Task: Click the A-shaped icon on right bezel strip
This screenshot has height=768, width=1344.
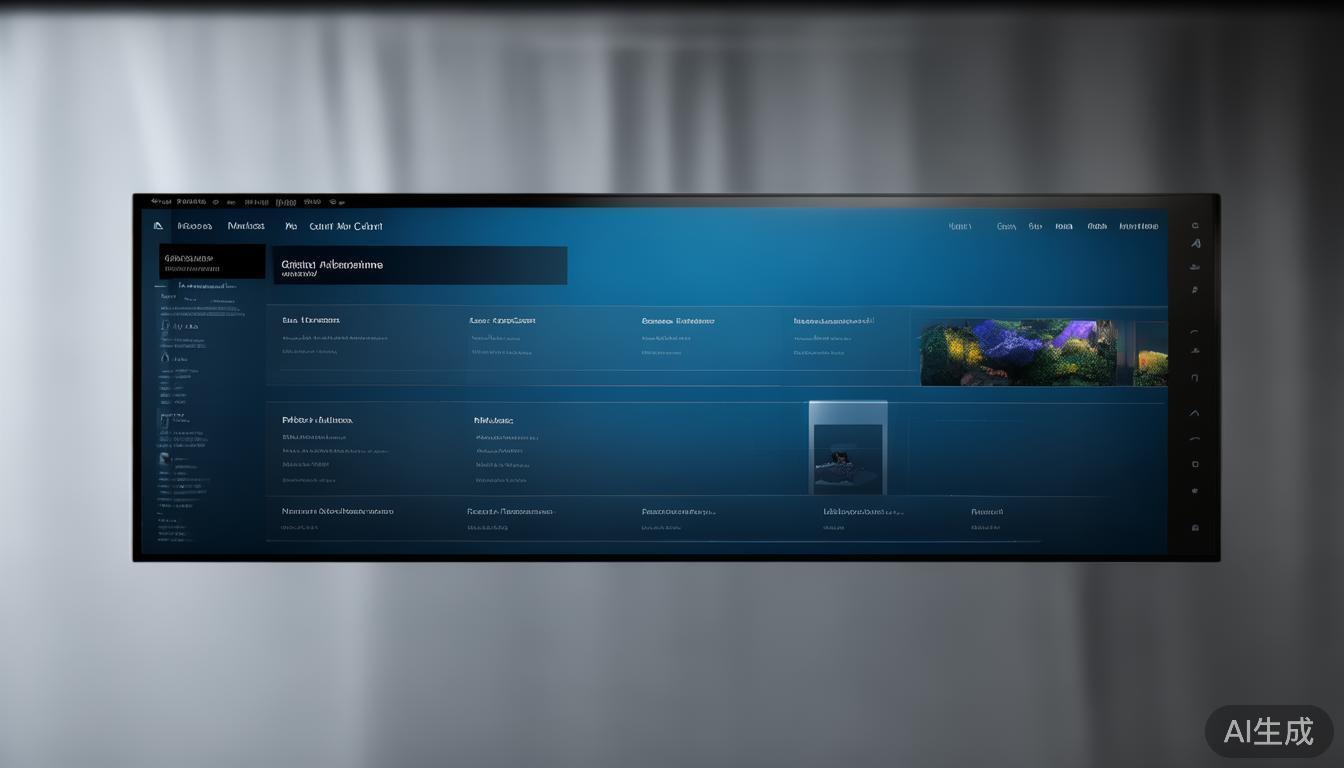Action: click(x=1195, y=244)
